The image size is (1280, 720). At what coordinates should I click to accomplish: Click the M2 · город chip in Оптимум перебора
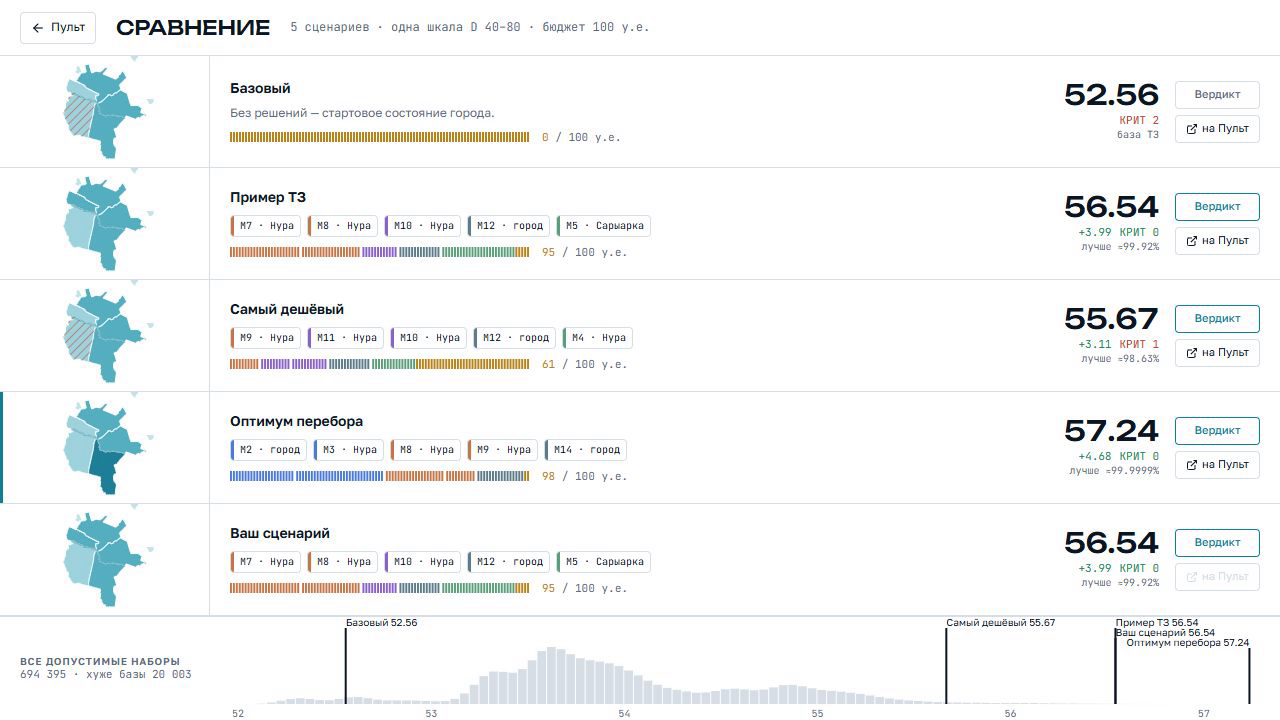point(269,450)
